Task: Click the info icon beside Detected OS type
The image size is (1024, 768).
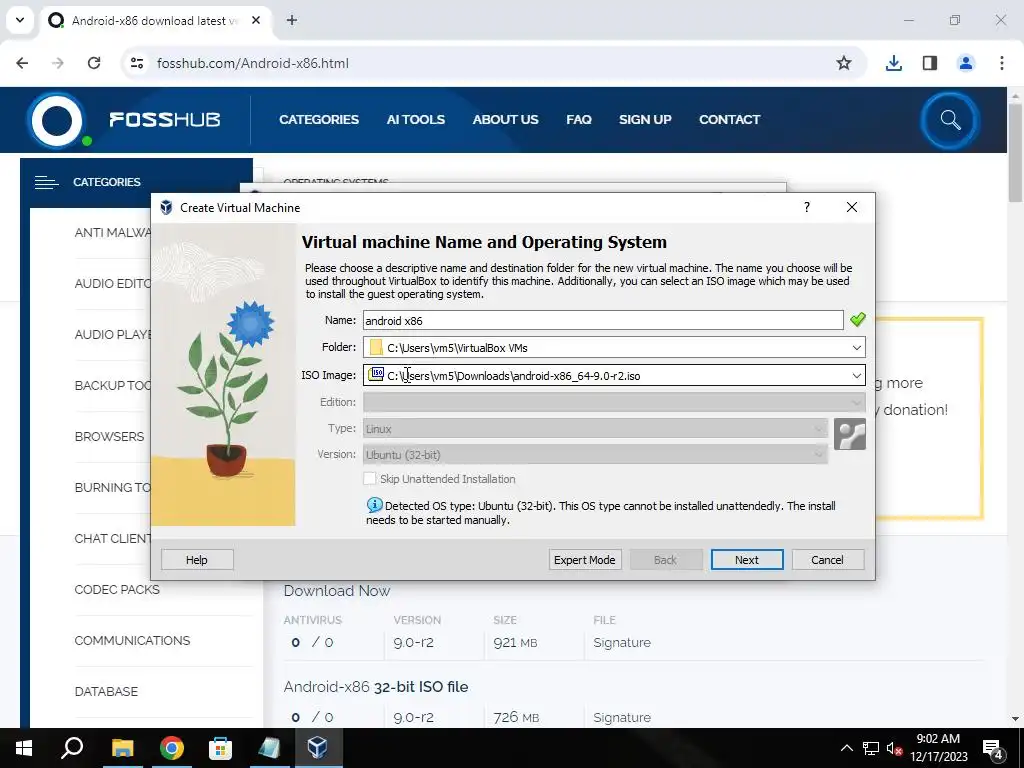Action: 374,505
